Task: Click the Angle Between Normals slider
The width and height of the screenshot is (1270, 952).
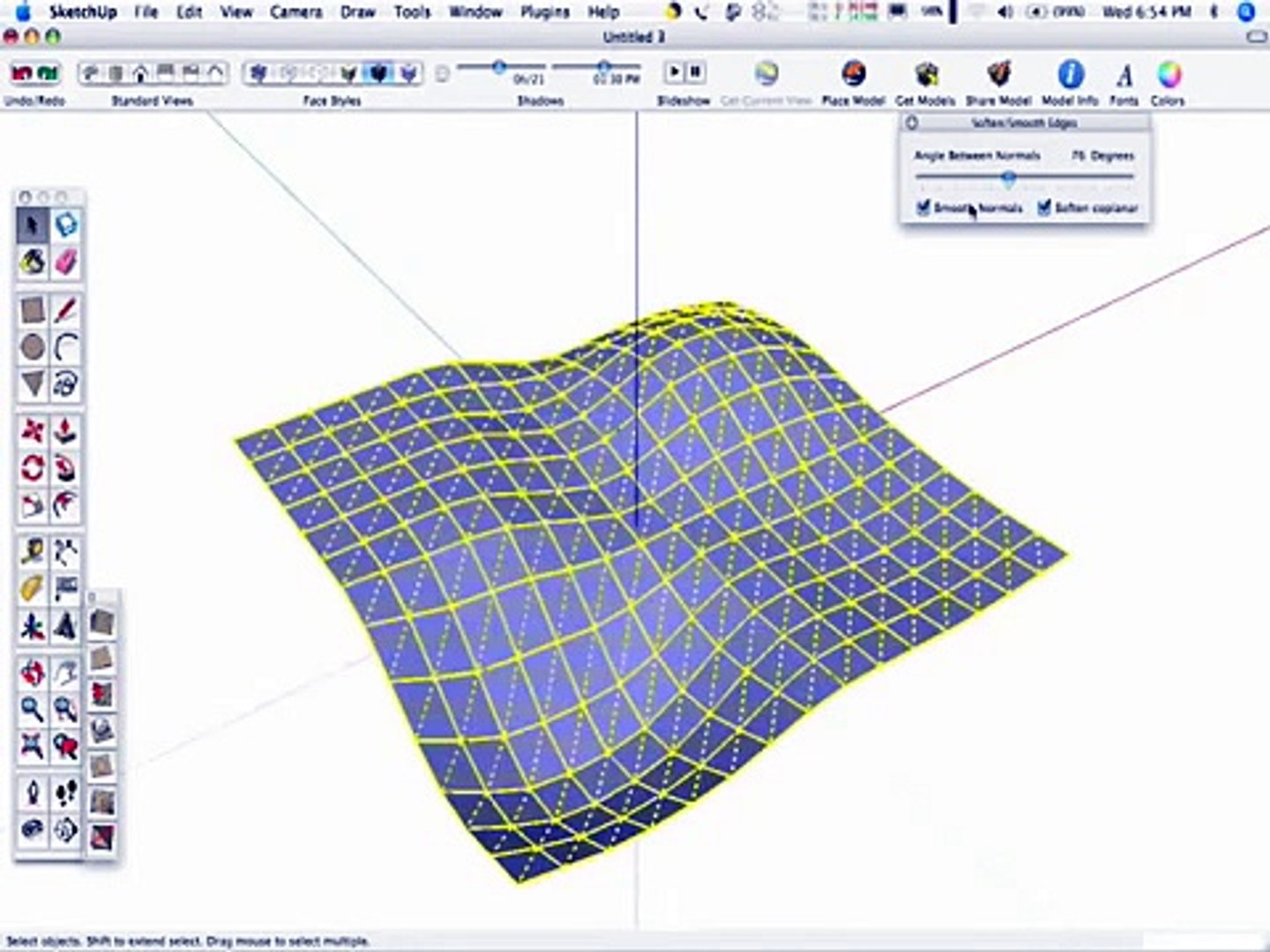Action: 1026,178
